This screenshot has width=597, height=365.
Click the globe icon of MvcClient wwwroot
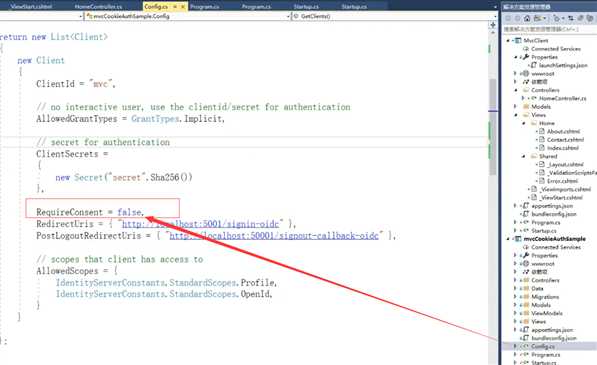526,73
